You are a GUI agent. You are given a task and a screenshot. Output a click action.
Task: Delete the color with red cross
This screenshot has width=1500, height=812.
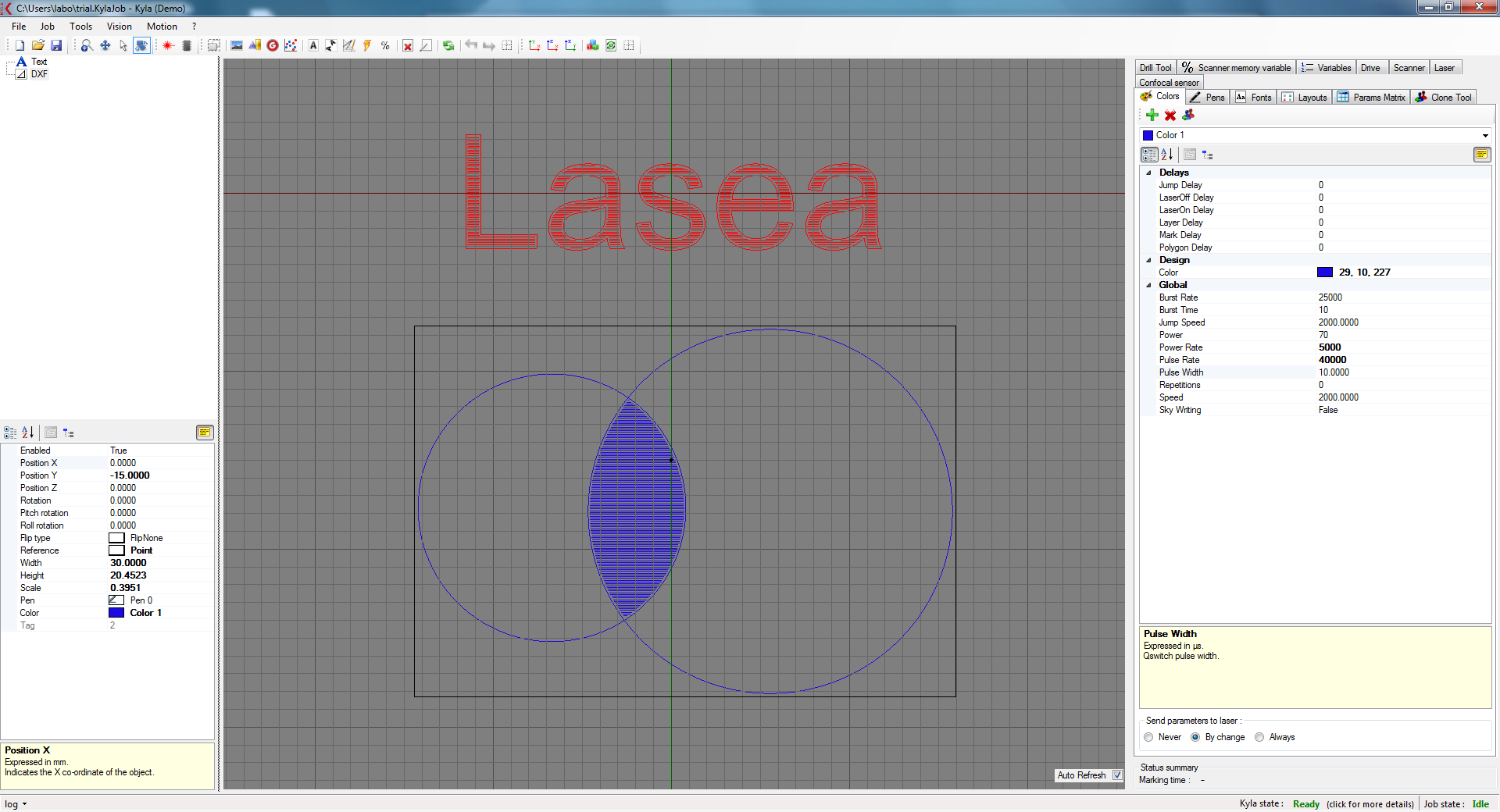click(1170, 115)
